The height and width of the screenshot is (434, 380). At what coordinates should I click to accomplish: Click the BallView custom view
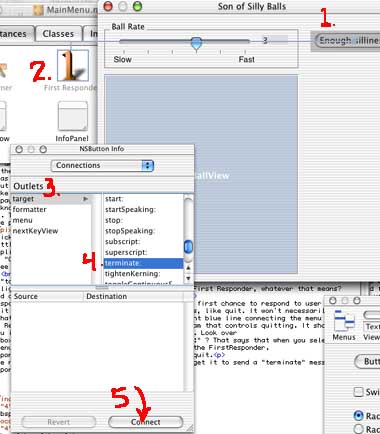[x=201, y=174]
